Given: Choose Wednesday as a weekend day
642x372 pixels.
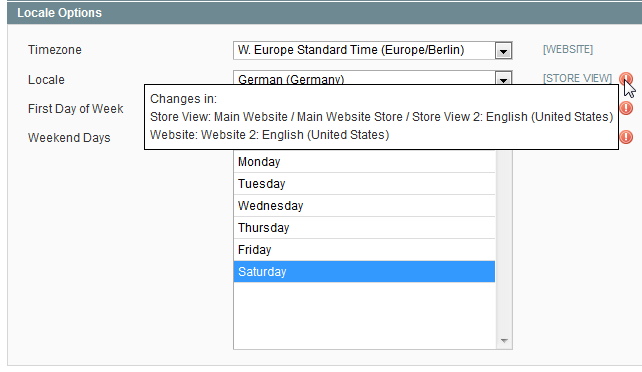Looking at the screenshot, I should [364, 206].
